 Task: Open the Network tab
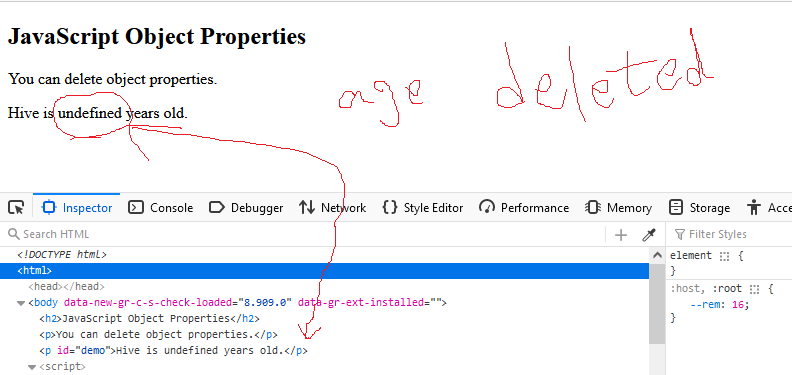[x=332, y=208]
